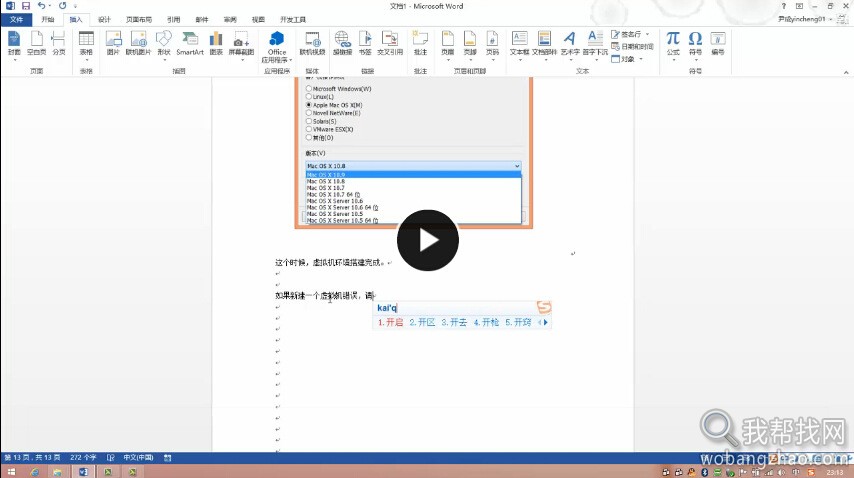Screen dimensions: 854x478
Task: Open the yincheng01 account dropdown
Action: (x=831, y=19)
